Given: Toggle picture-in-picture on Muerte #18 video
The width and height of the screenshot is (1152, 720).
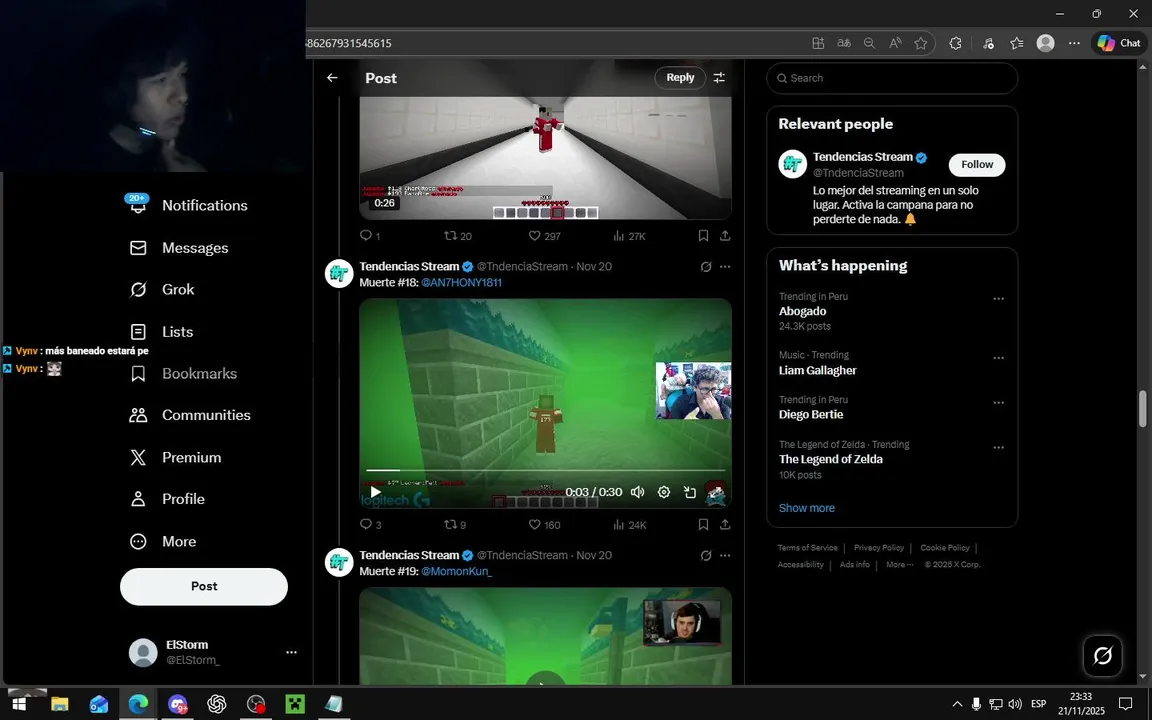Looking at the screenshot, I should [x=690, y=492].
